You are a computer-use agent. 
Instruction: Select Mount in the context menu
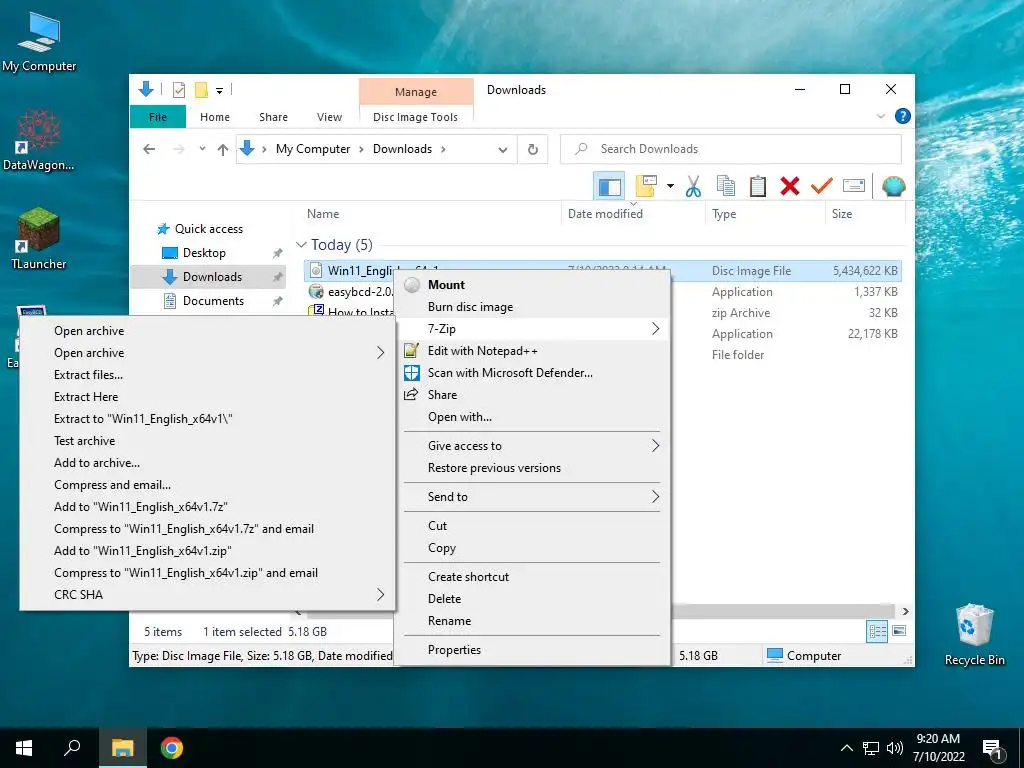[x=532, y=285]
